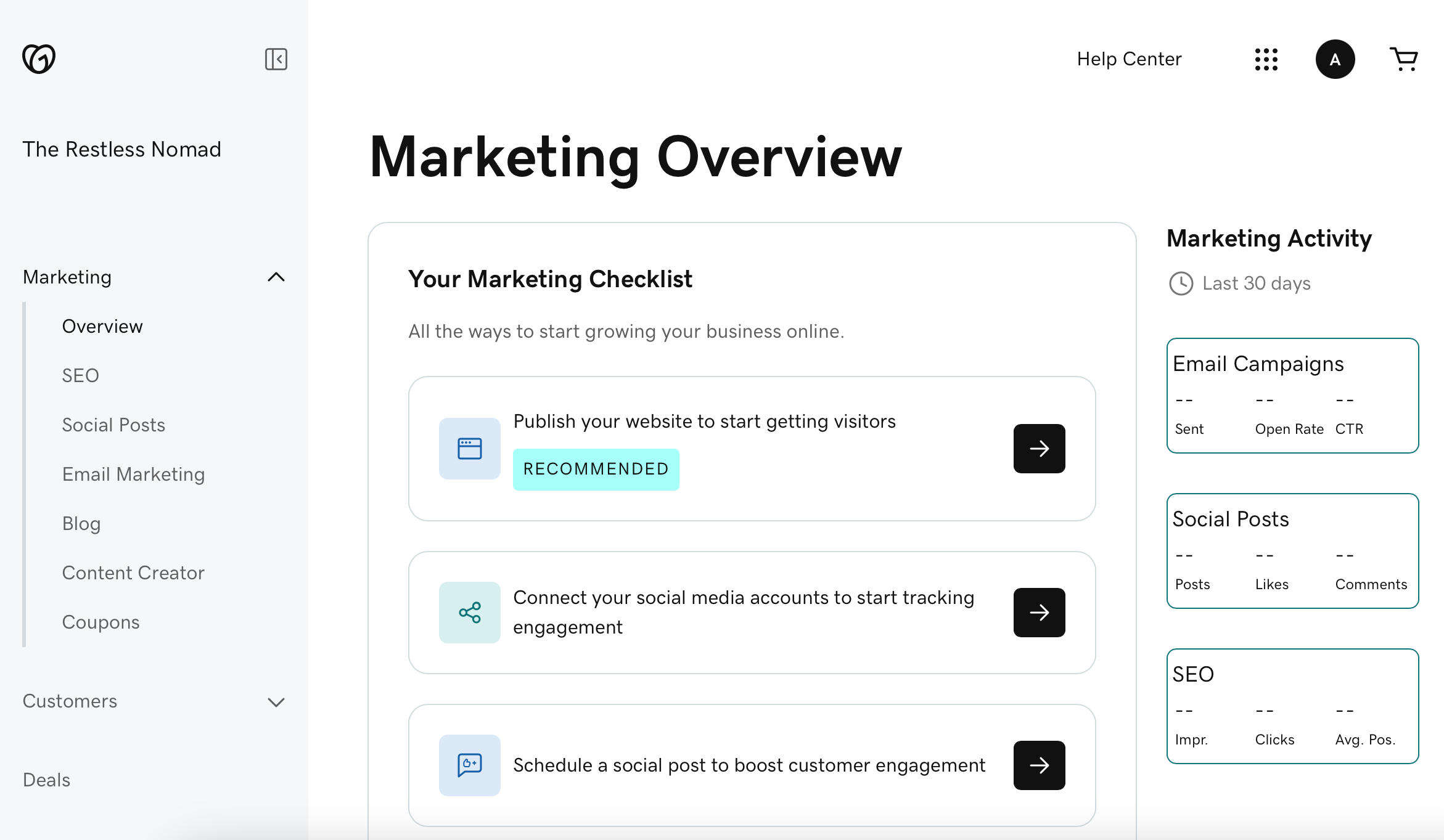Select Content Creator menu item
Screen dimensions: 1444x840
[x=133, y=573]
